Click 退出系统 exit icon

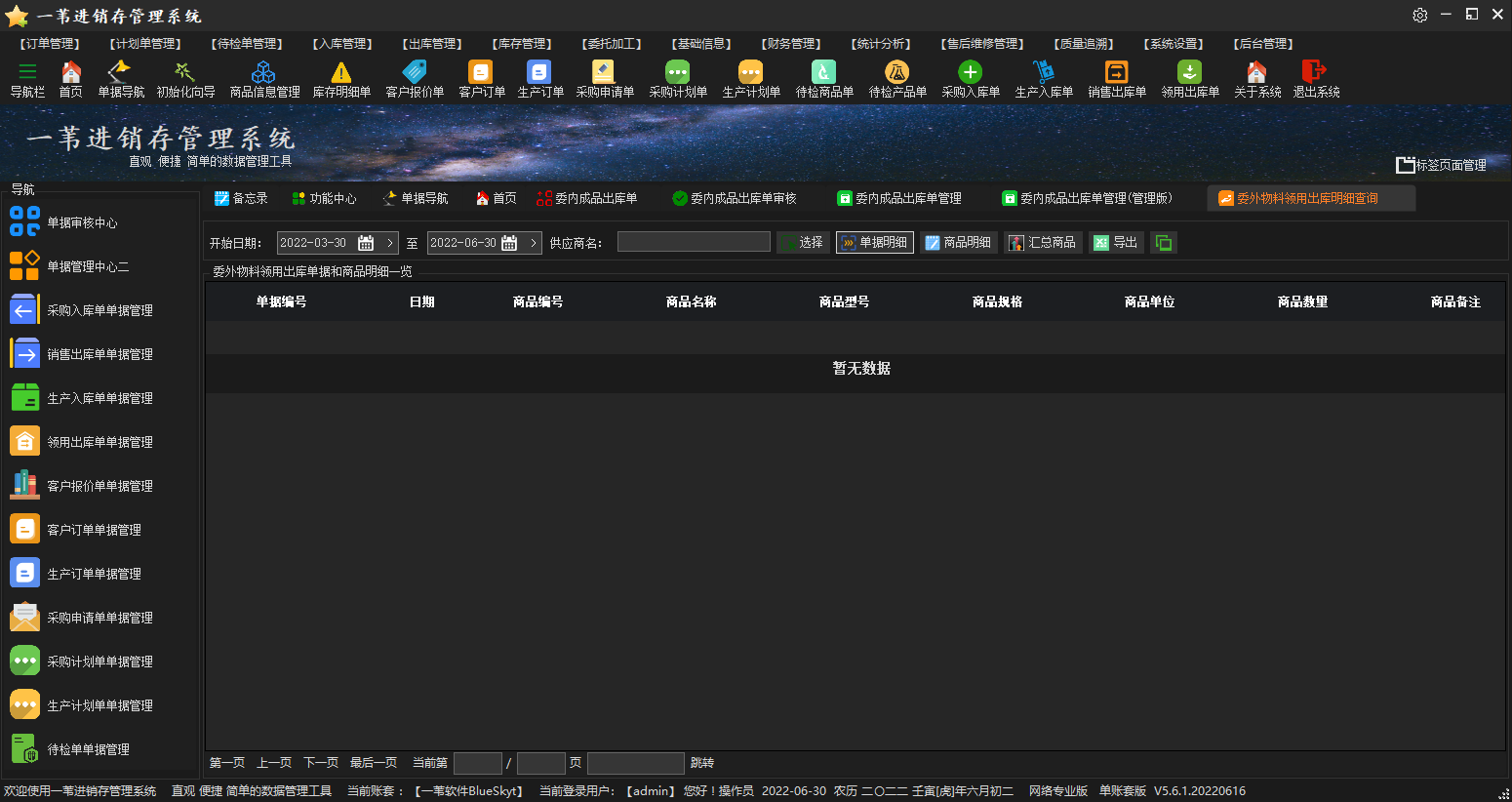click(x=1316, y=78)
